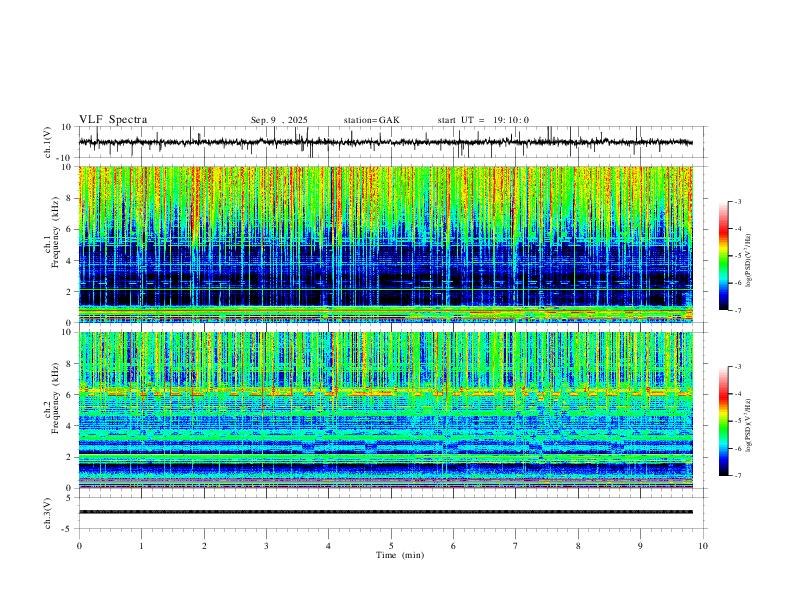The height and width of the screenshot is (612, 792).
Task: Click the "-3" label on ch.1 color bar
Action: pos(737,201)
